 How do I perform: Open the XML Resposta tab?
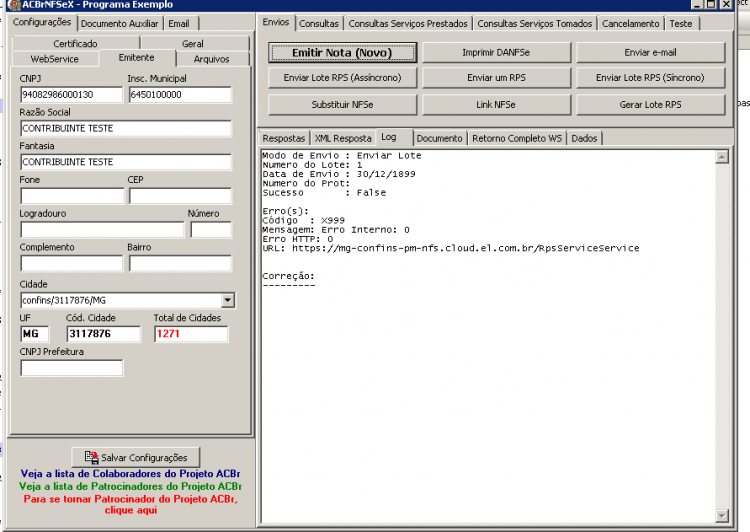[x=343, y=138]
